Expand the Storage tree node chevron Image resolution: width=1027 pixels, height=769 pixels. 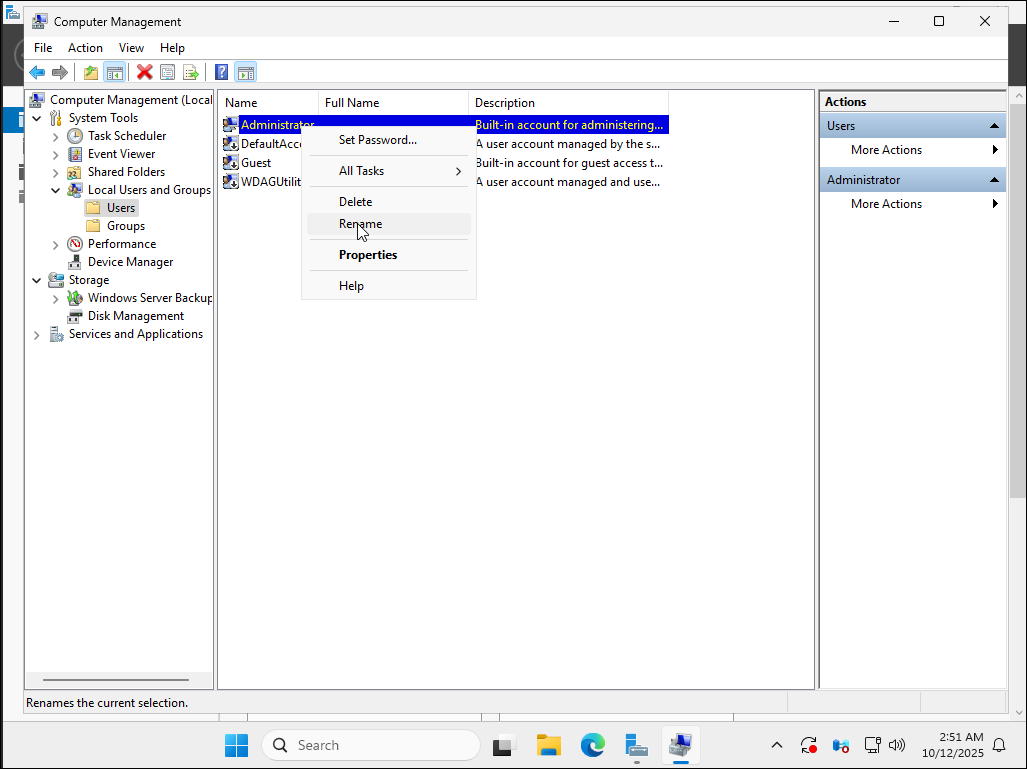click(36, 279)
